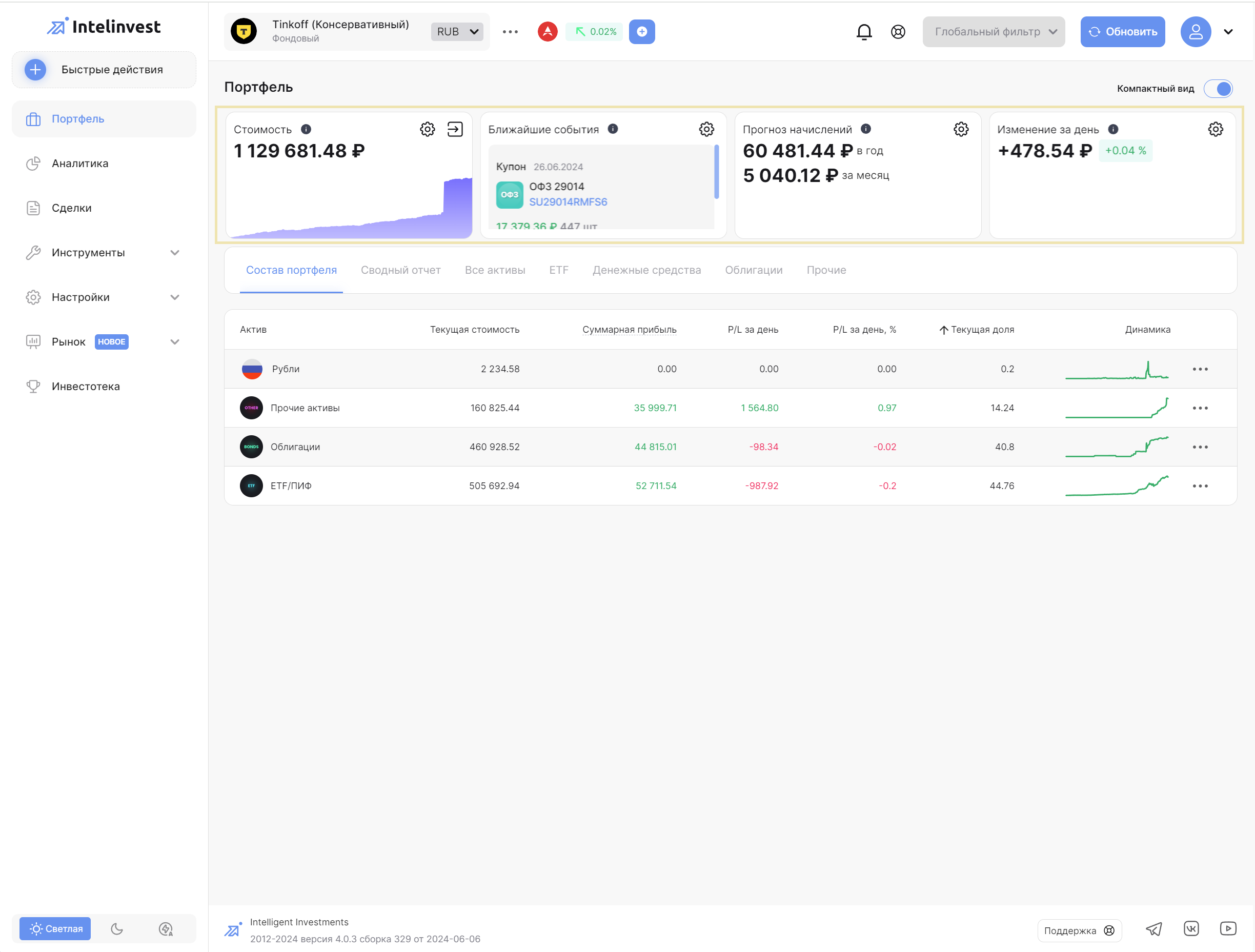This screenshot has height=952, width=1255.
Task: Sort by Текущая доля column header
Action: (x=977, y=330)
